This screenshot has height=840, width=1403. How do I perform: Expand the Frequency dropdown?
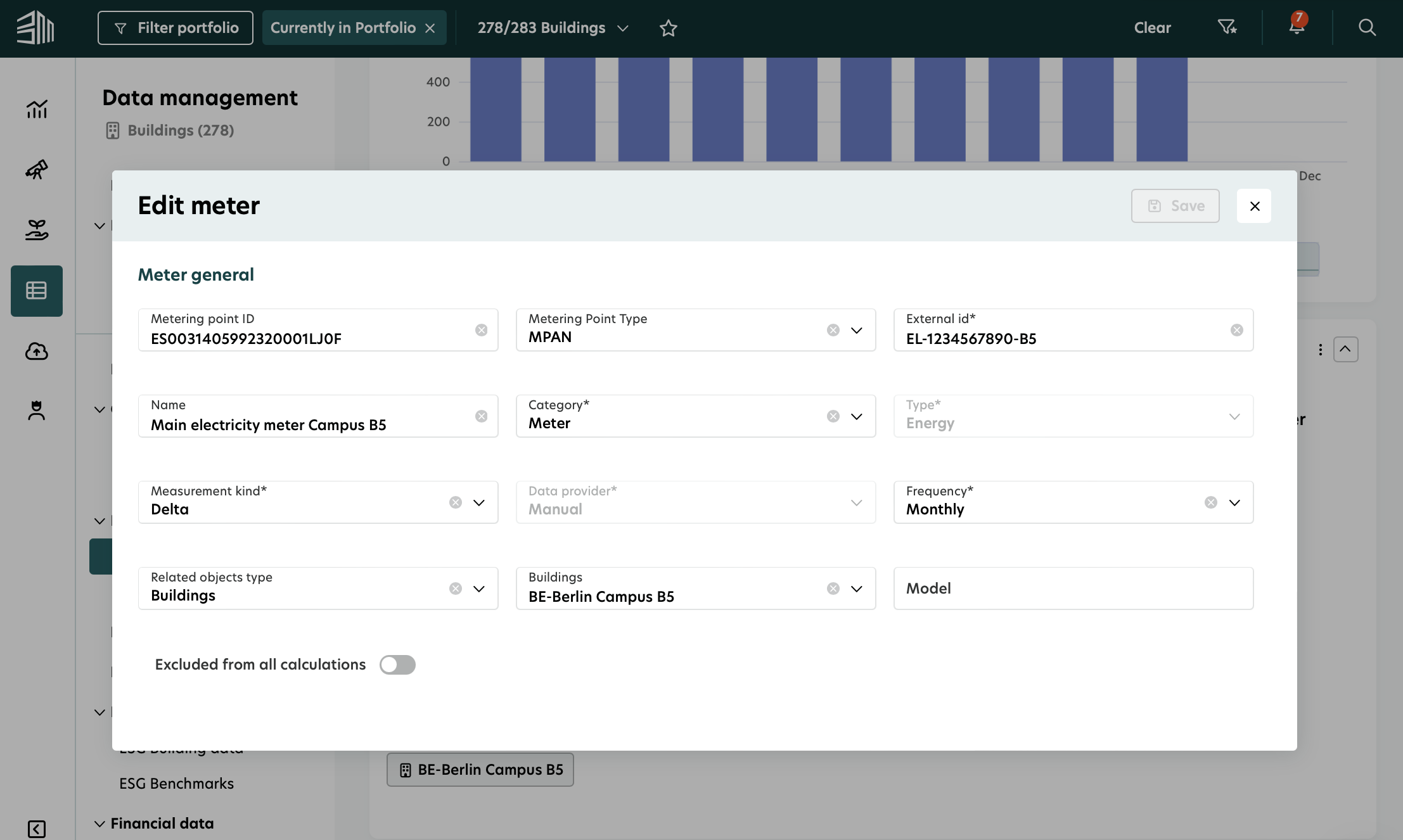1234,502
